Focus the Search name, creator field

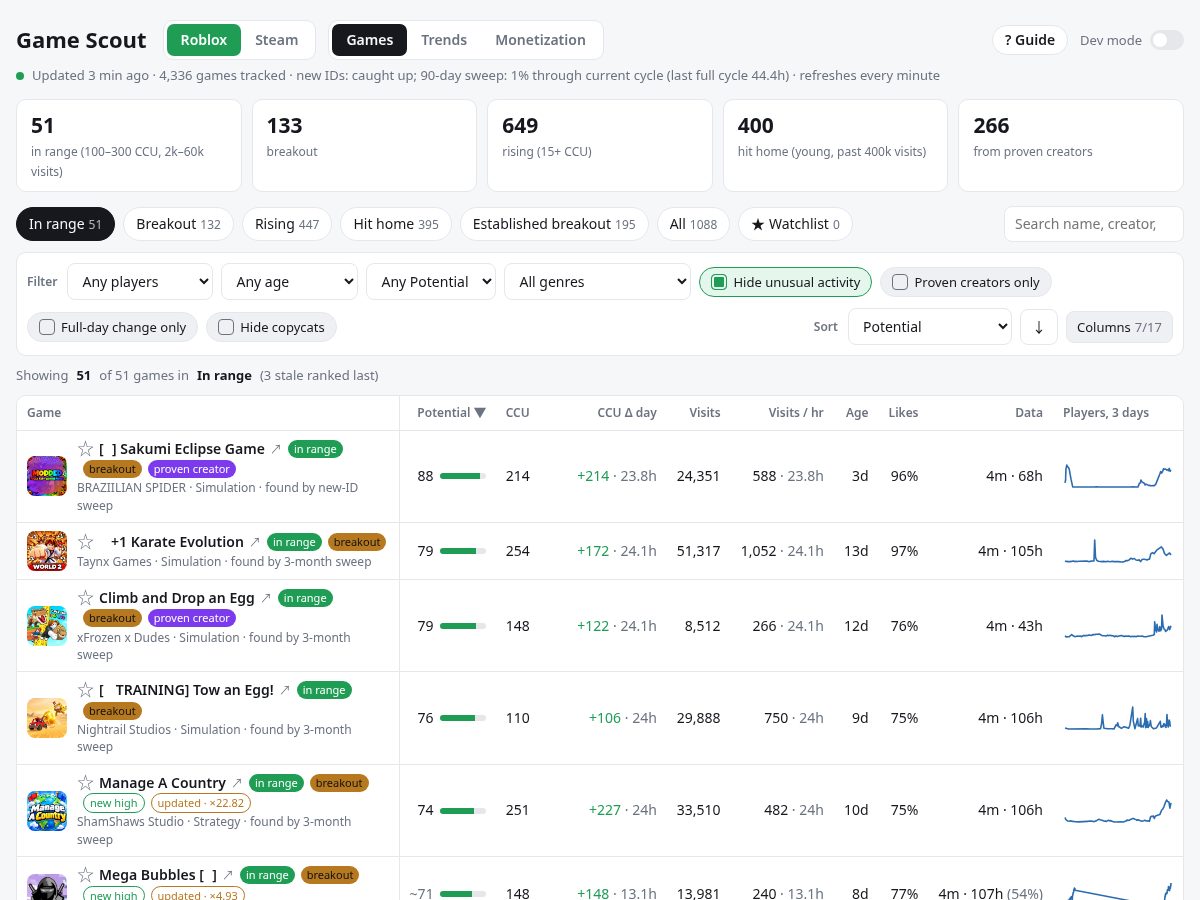point(1094,224)
